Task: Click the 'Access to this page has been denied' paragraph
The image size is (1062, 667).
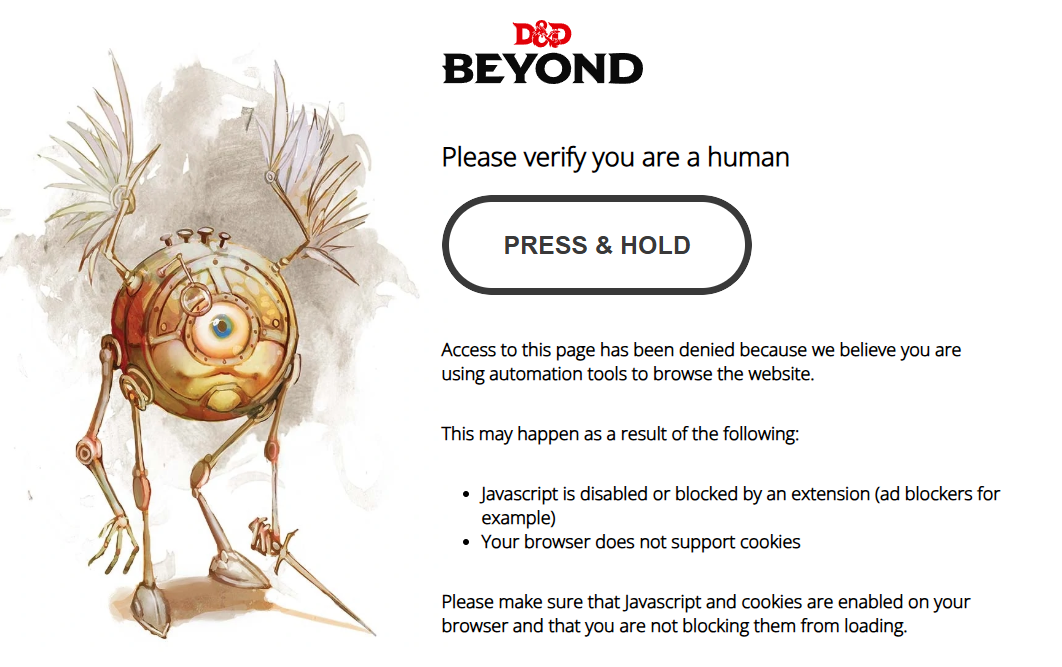Action: point(701,362)
